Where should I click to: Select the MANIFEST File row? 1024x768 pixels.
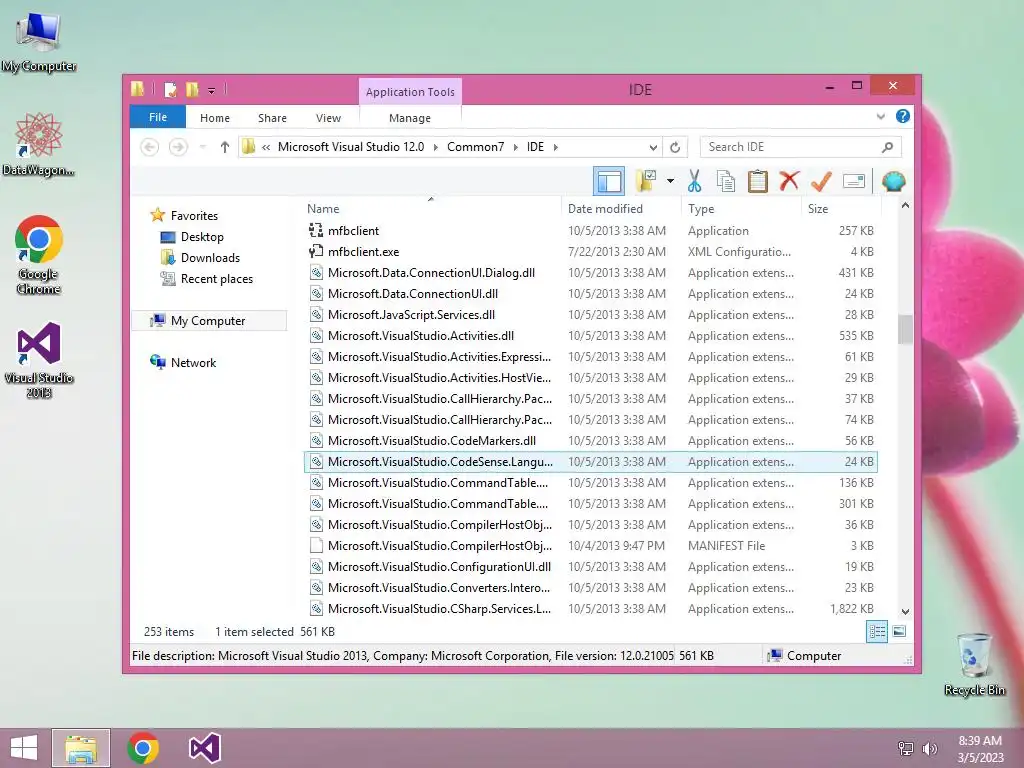[591, 545]
